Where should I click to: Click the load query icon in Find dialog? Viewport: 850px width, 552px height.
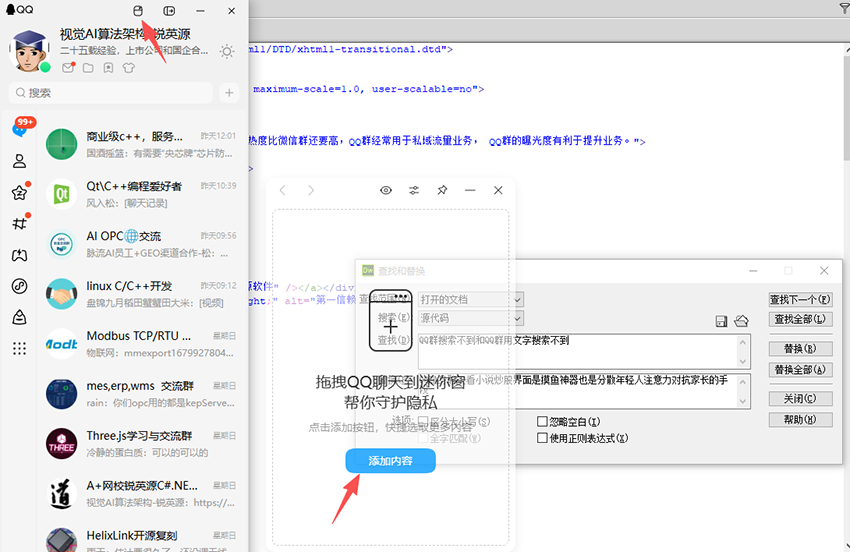pos(741,321)
